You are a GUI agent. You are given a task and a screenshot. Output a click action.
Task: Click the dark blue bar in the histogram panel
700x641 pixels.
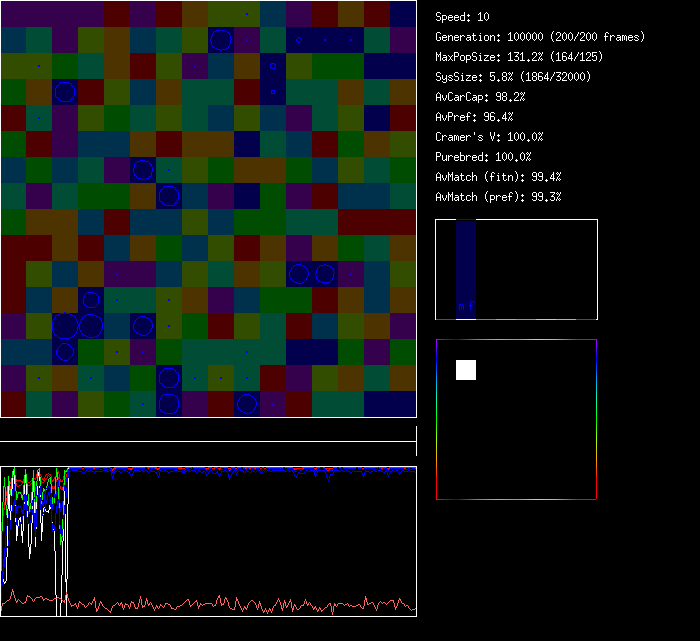tap(466, 262)
